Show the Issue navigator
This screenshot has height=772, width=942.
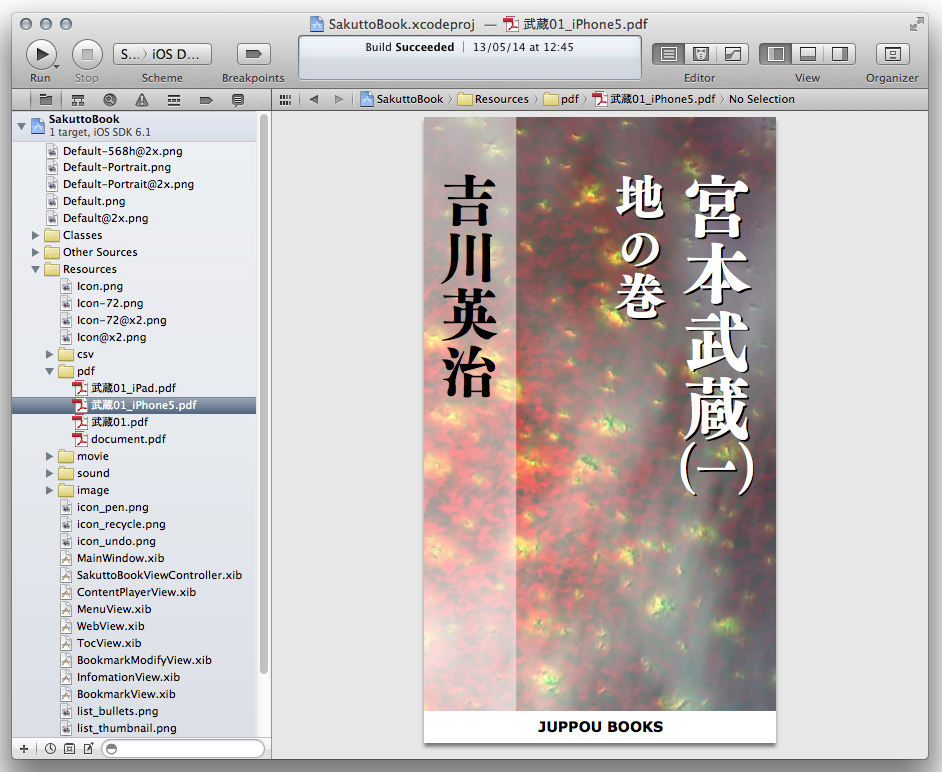pos(142,100)
